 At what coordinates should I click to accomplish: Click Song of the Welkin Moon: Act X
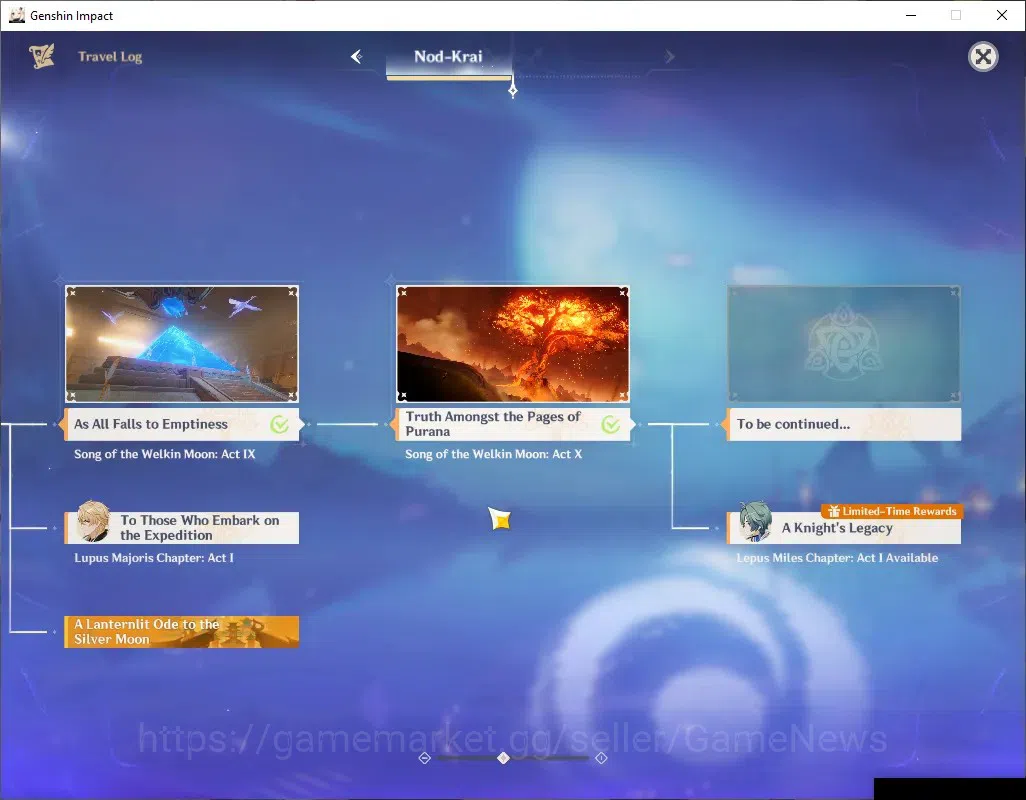(x=493, y=454)
